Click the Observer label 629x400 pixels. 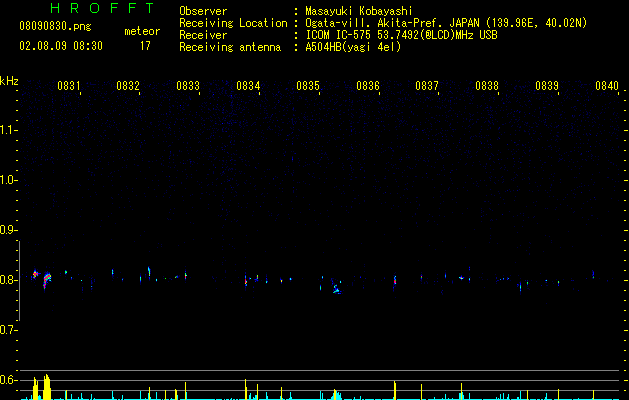203,11
